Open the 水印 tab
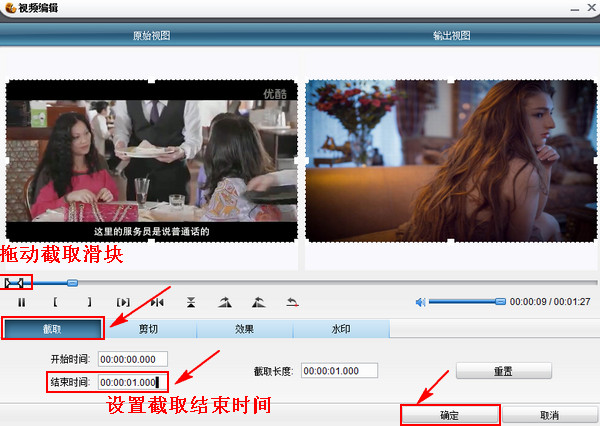 [x=341, y=329]
